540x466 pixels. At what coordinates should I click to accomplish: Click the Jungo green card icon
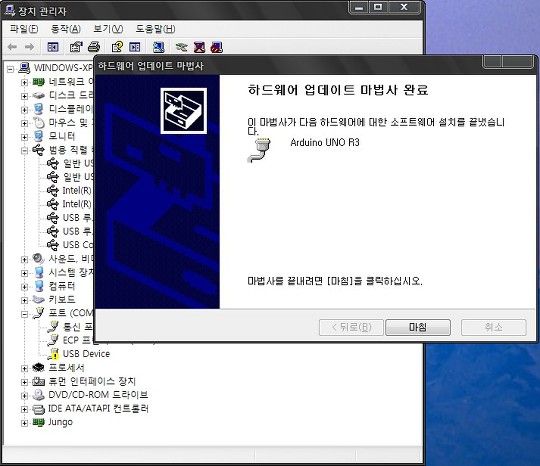[x=38, y=422]
